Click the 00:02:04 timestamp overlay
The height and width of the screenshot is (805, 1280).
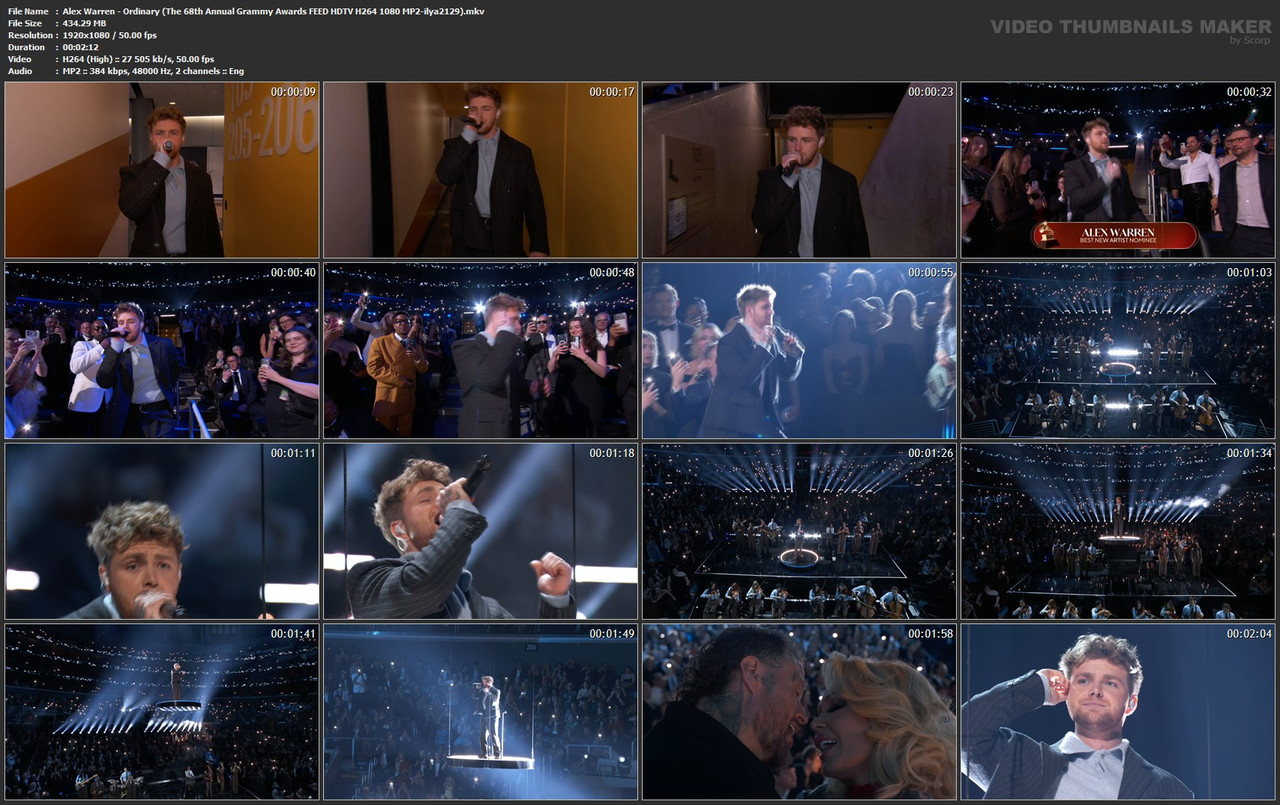click(1250, 634)
